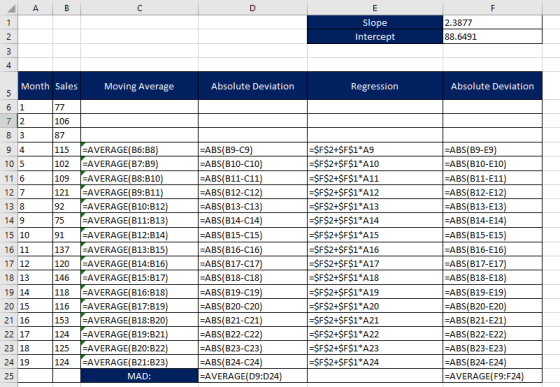Click the Sales header cell
Screen dimensions: 560x387
coord(67,86)
